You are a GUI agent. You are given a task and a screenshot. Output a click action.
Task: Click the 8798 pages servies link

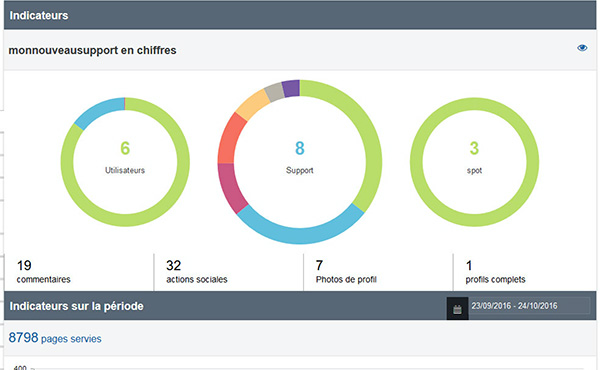click(55, 338)
